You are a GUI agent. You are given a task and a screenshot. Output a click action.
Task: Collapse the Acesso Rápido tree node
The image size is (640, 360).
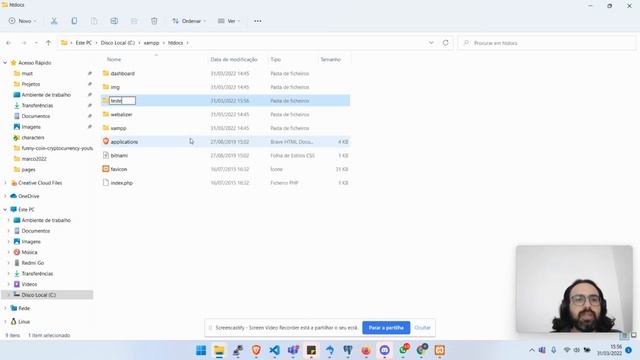5,63
